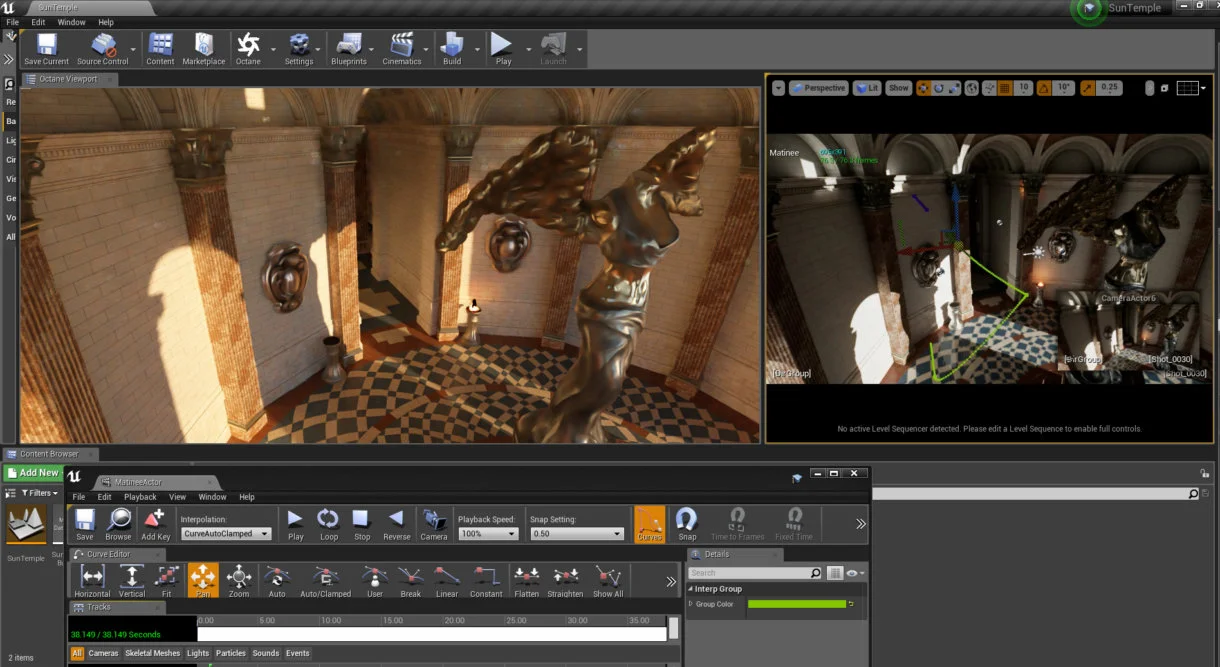
Task: Select the Skeletal Meshes track filter tab
Action: pyautogui.click(x=153, y=653)
